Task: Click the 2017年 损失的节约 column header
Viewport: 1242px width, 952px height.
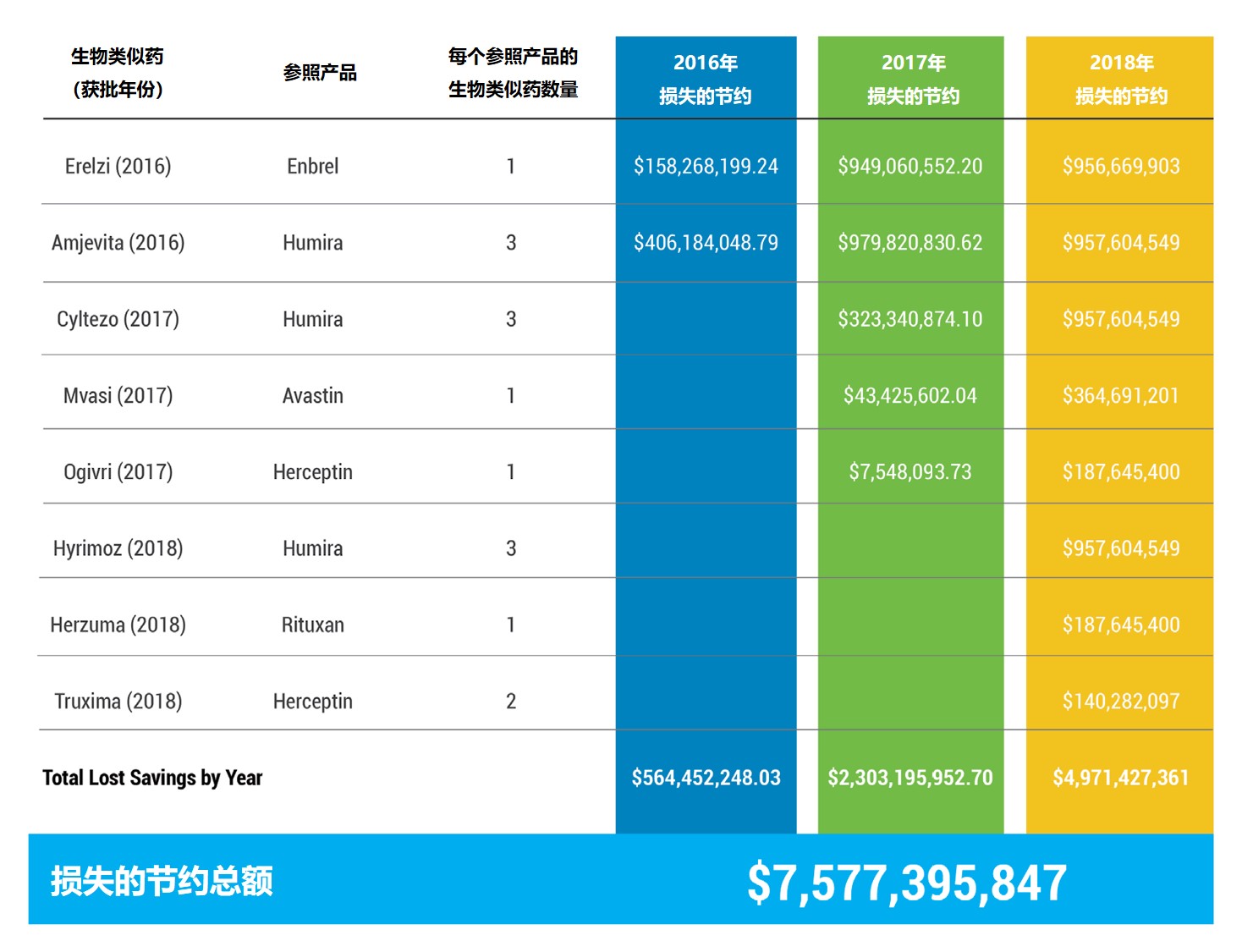Action: (913, 79)
